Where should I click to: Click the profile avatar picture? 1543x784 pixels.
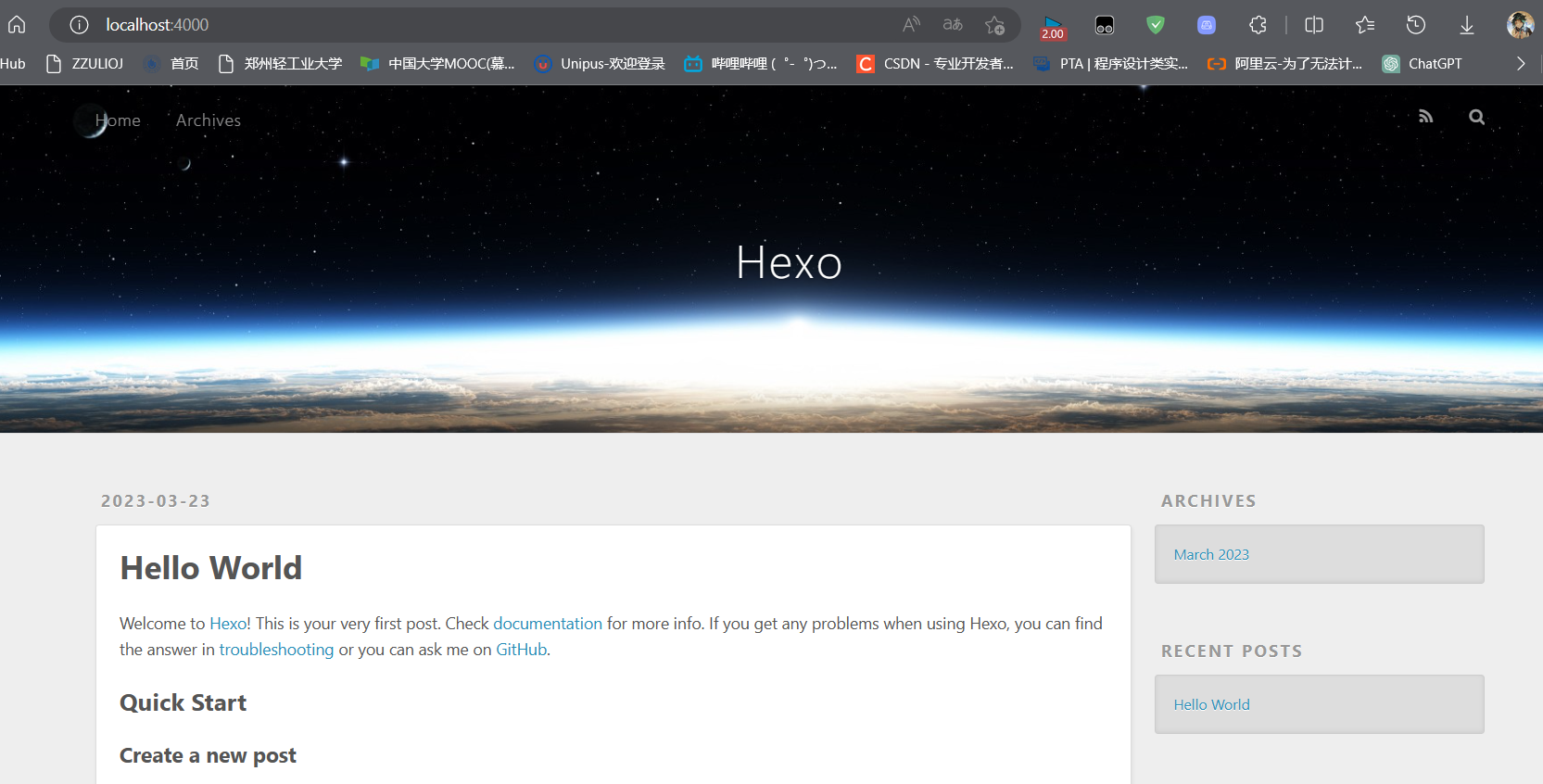(x=1520, y=25)
